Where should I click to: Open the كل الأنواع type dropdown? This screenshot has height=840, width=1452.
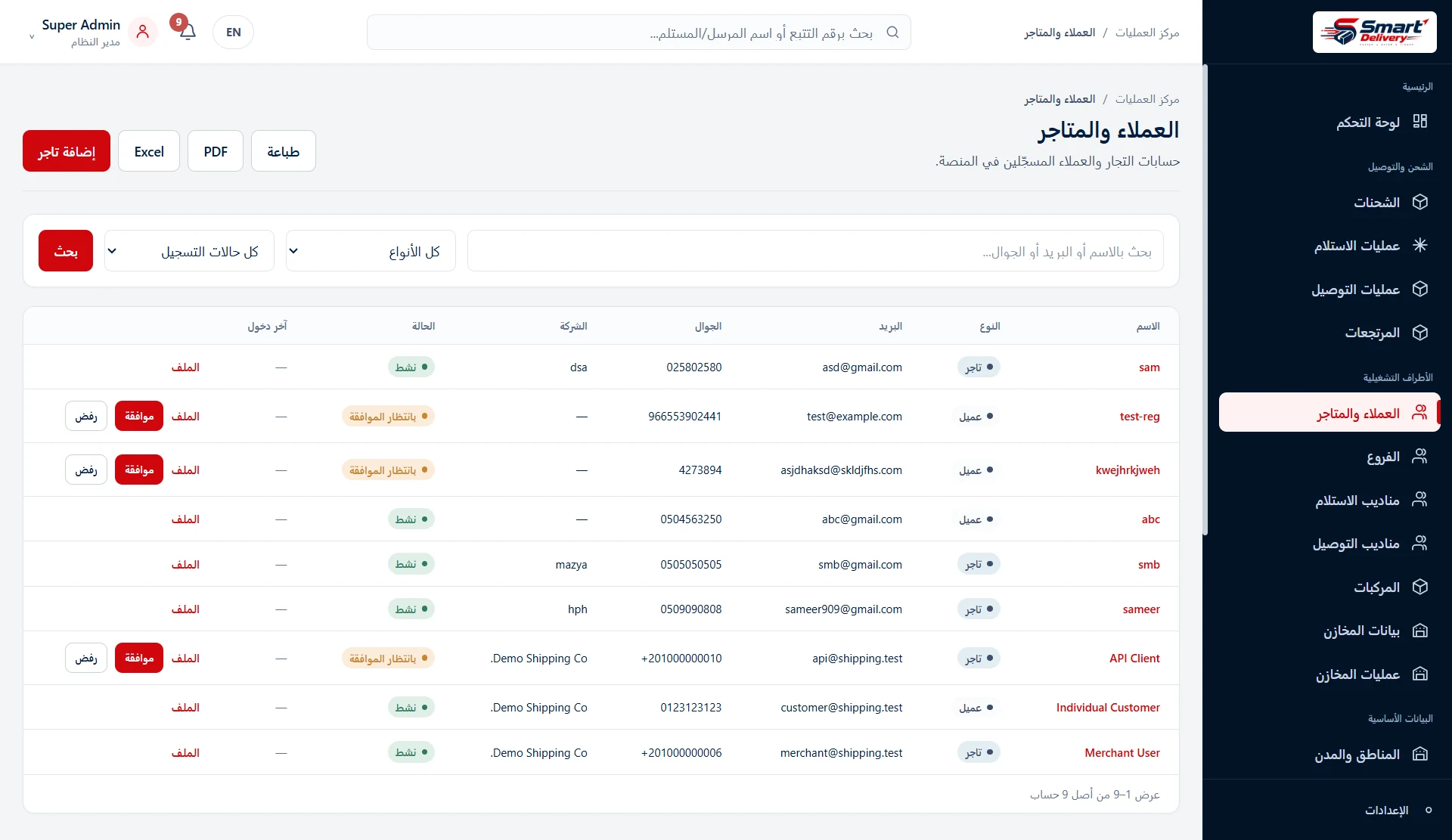(x=371, y=251)
